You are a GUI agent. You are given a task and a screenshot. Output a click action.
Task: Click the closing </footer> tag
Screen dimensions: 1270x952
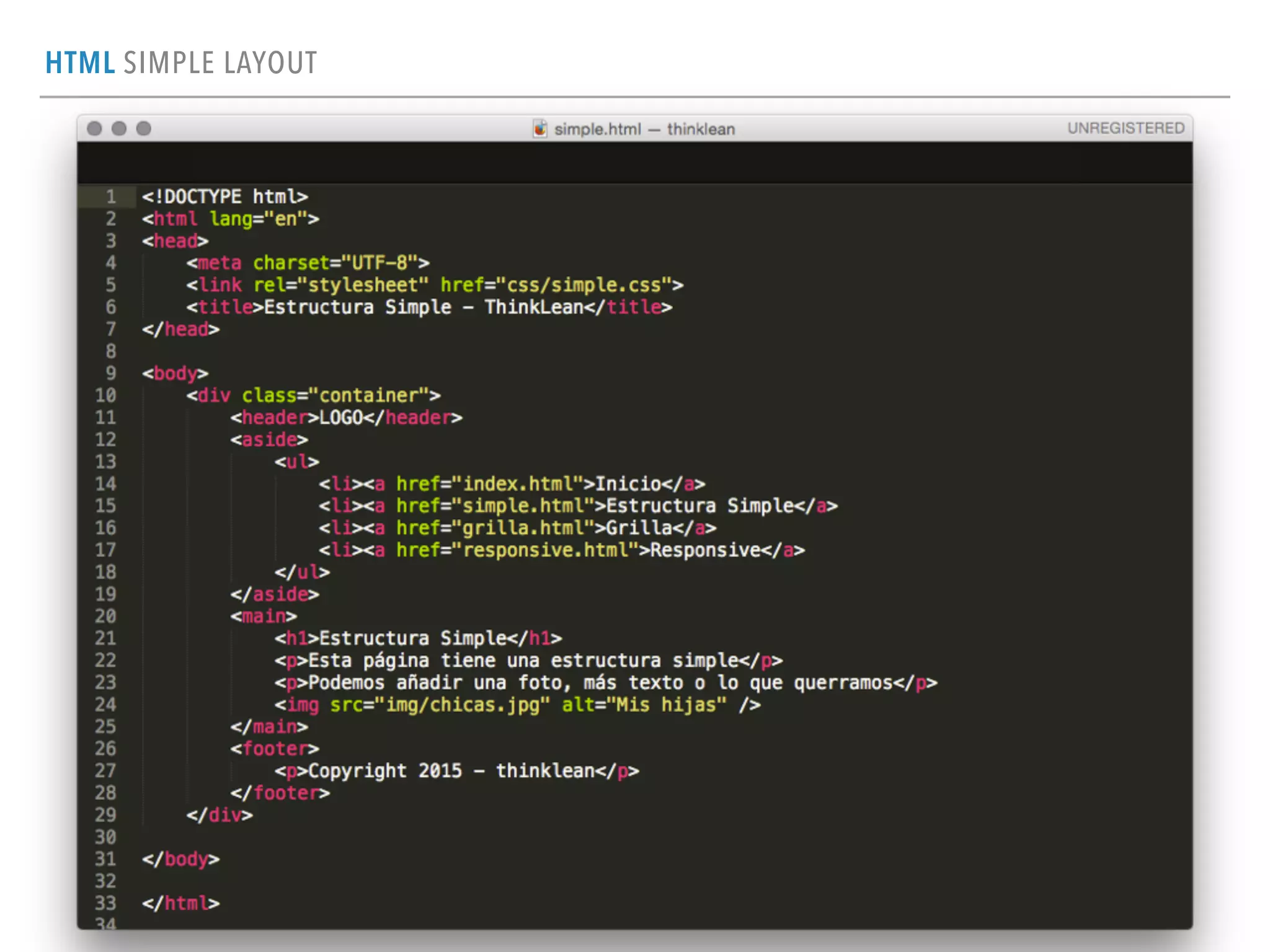coord(281,793)
